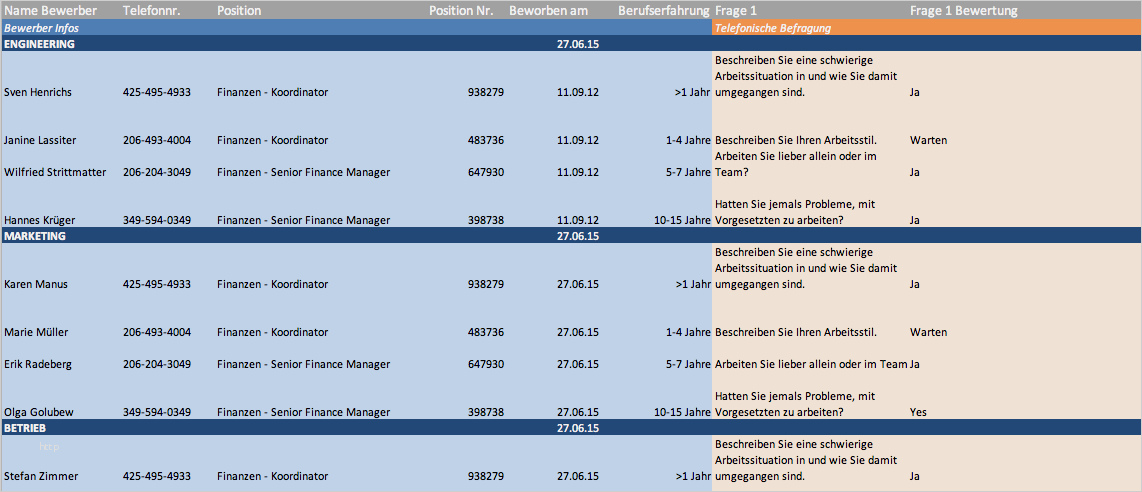
Task: Click the Telefonische Befragung orange cell
Action: tap(927, 28)
